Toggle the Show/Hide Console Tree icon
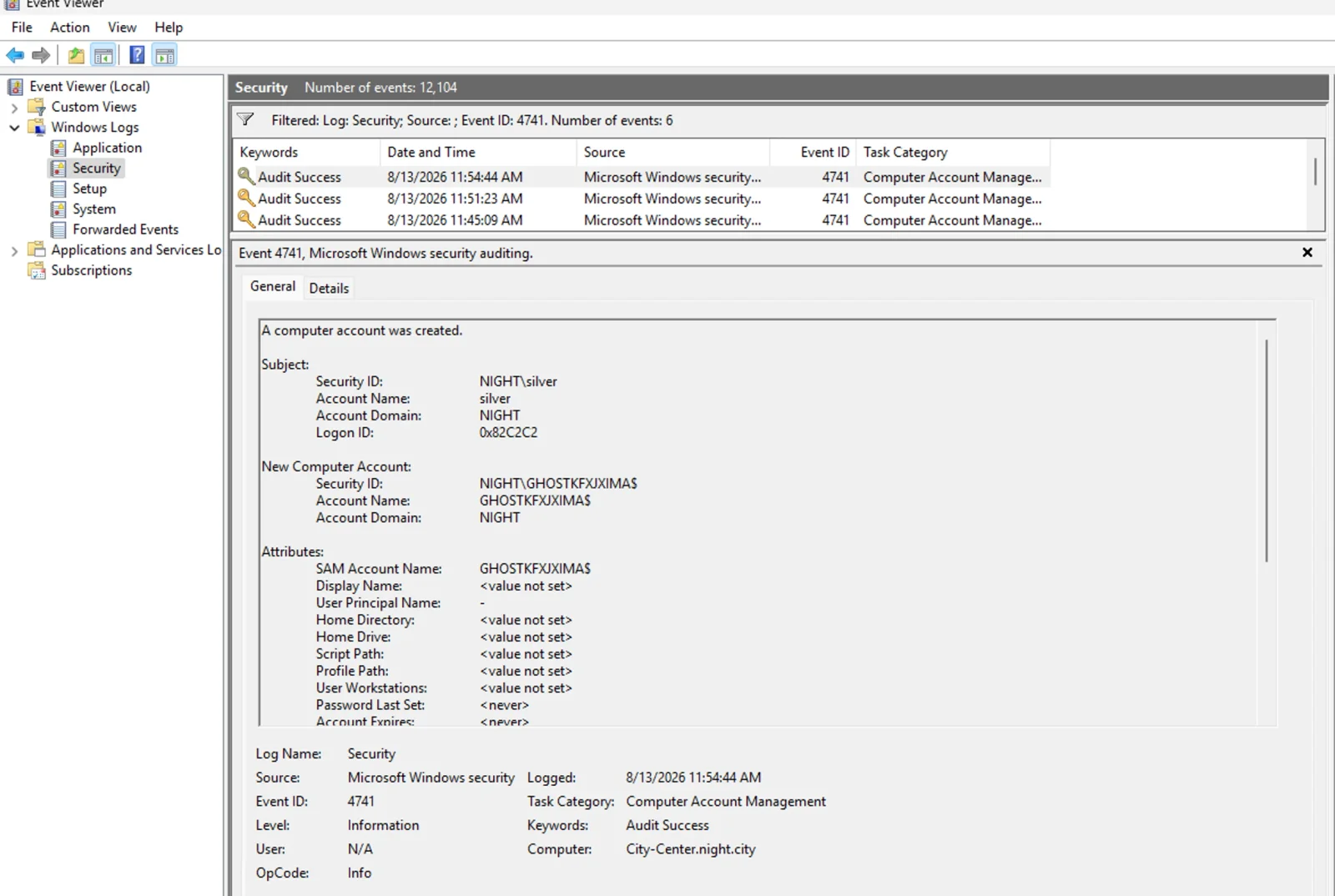The image size is (1335, 896). [103, 56]
